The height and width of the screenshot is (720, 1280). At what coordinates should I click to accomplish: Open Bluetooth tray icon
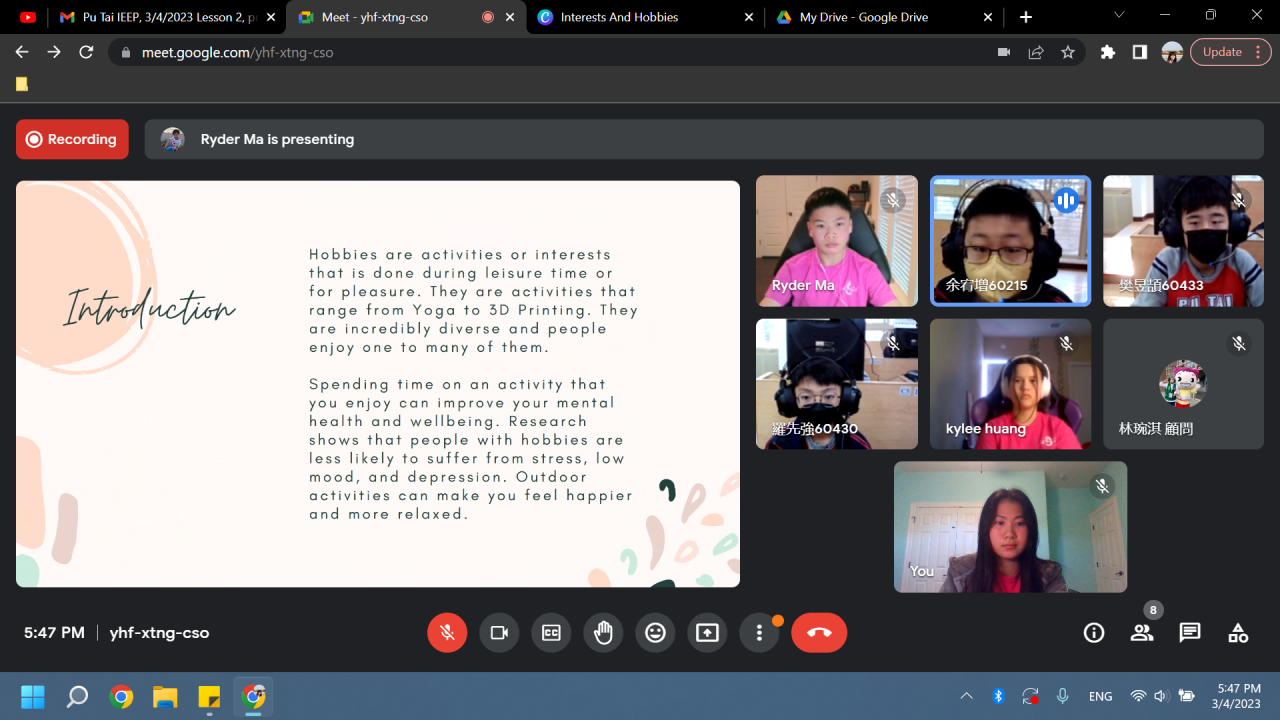pos(998,696)
